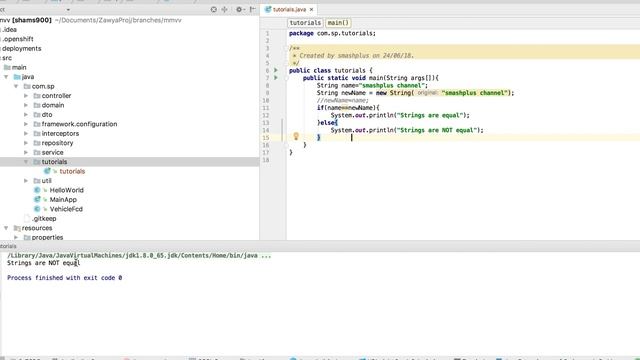Switch to the tutorials.java editor tab
Screen dimensions: 640x360
tap(289, 9)
